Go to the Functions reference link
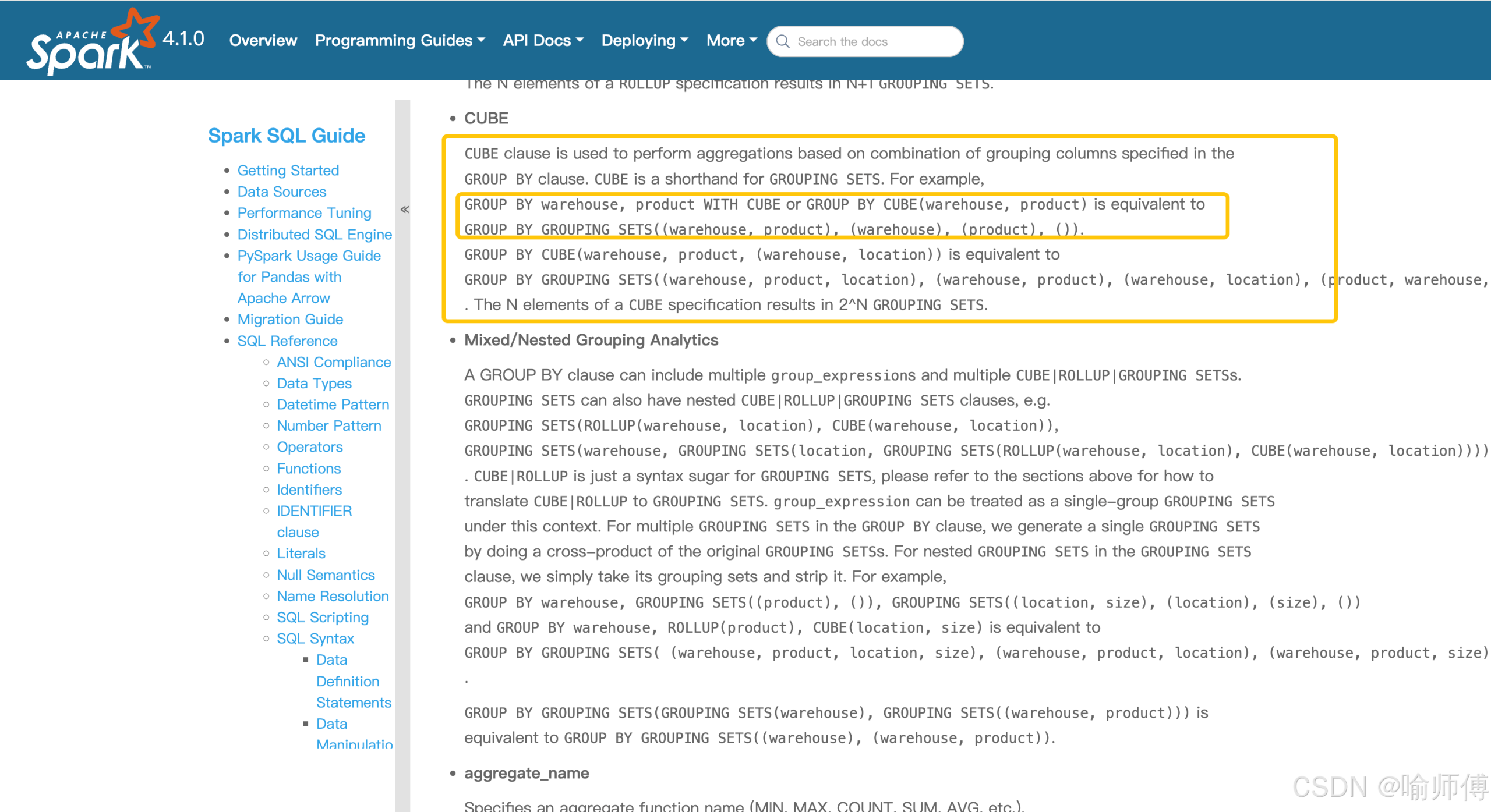 (309, 469)
